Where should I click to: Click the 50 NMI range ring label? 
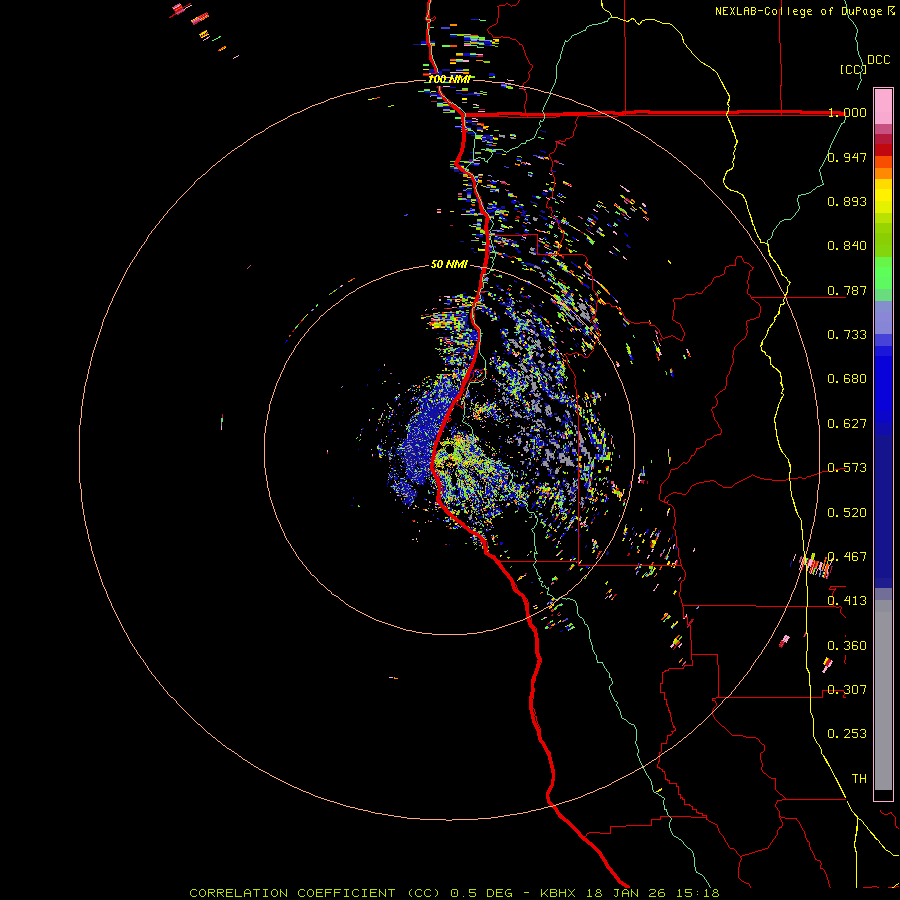tap(449, 265)
